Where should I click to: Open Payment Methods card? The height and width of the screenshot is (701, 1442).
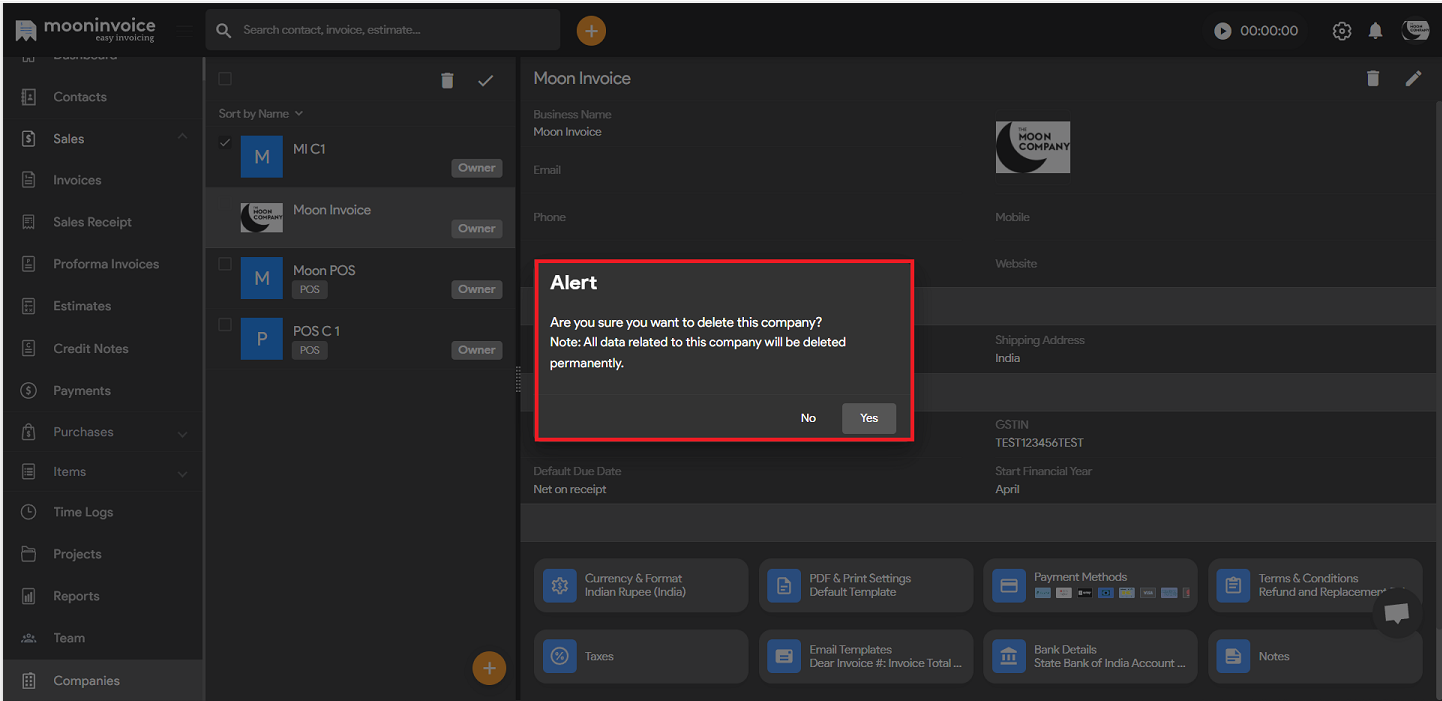coord(1090,585)
